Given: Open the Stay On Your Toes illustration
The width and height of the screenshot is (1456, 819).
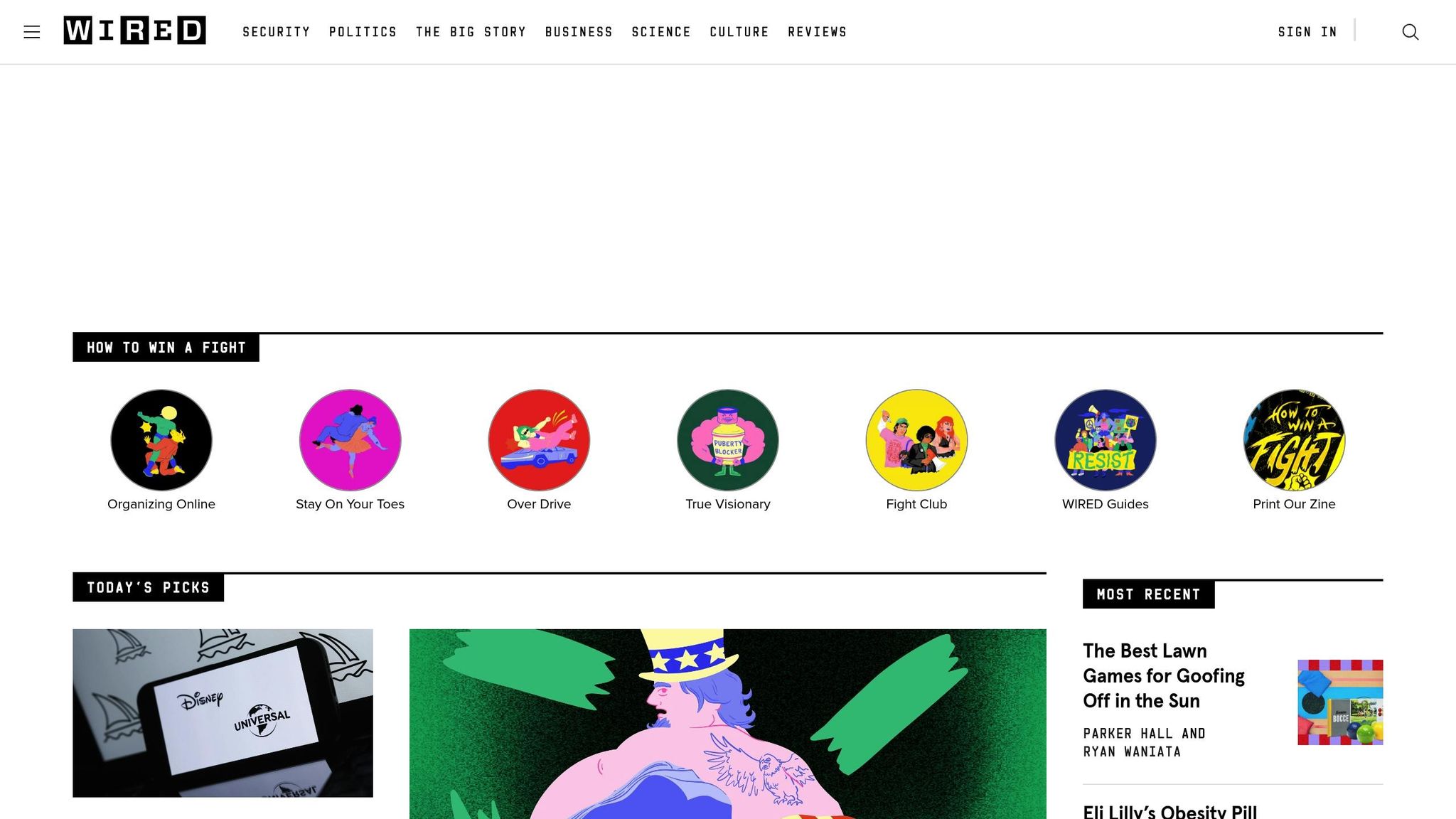Looking at the screenshot, I should click(x=350, y=440).
